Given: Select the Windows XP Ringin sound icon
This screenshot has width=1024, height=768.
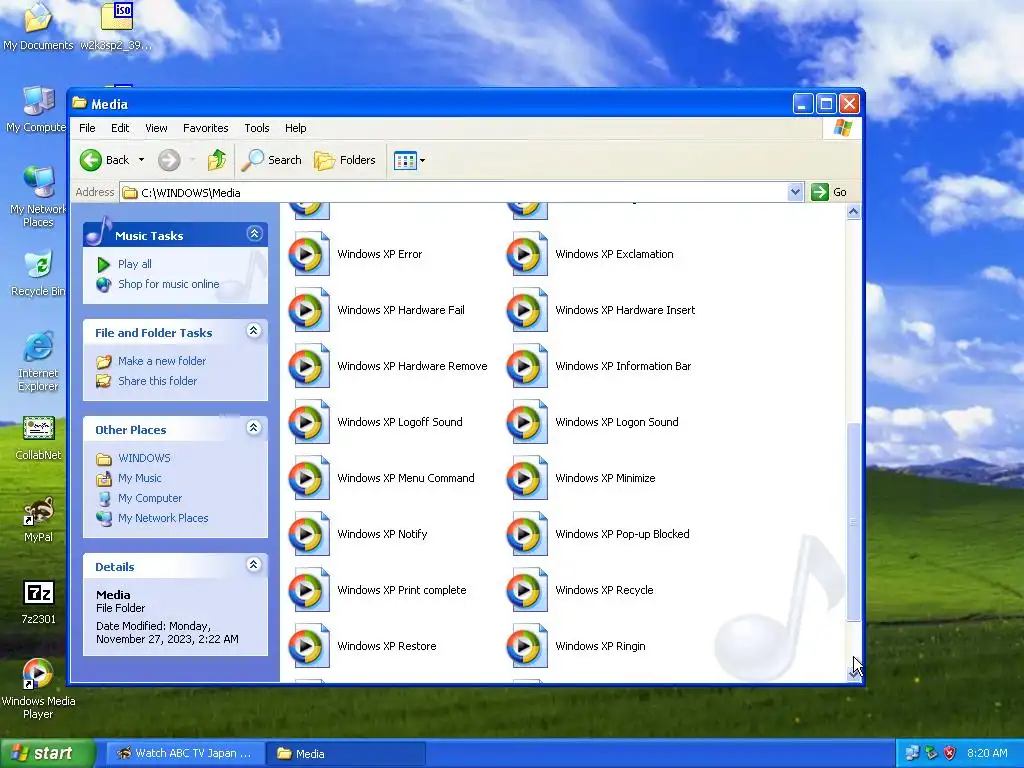Looking at the screenshot, I should click(x=527, y=646).
